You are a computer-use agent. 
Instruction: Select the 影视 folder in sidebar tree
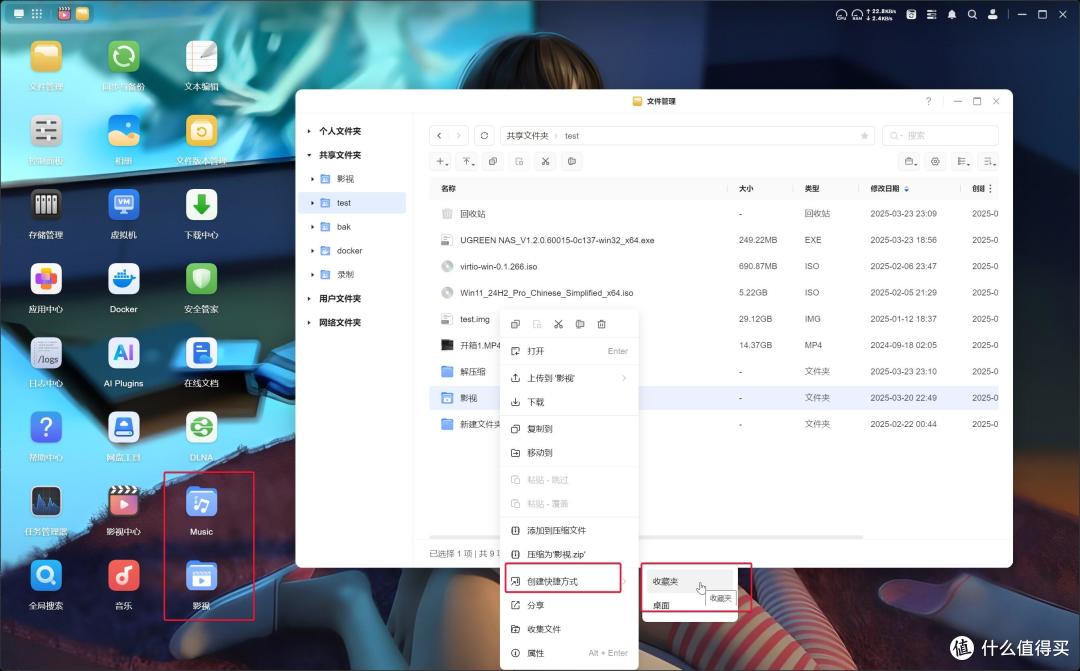point(354,179)
